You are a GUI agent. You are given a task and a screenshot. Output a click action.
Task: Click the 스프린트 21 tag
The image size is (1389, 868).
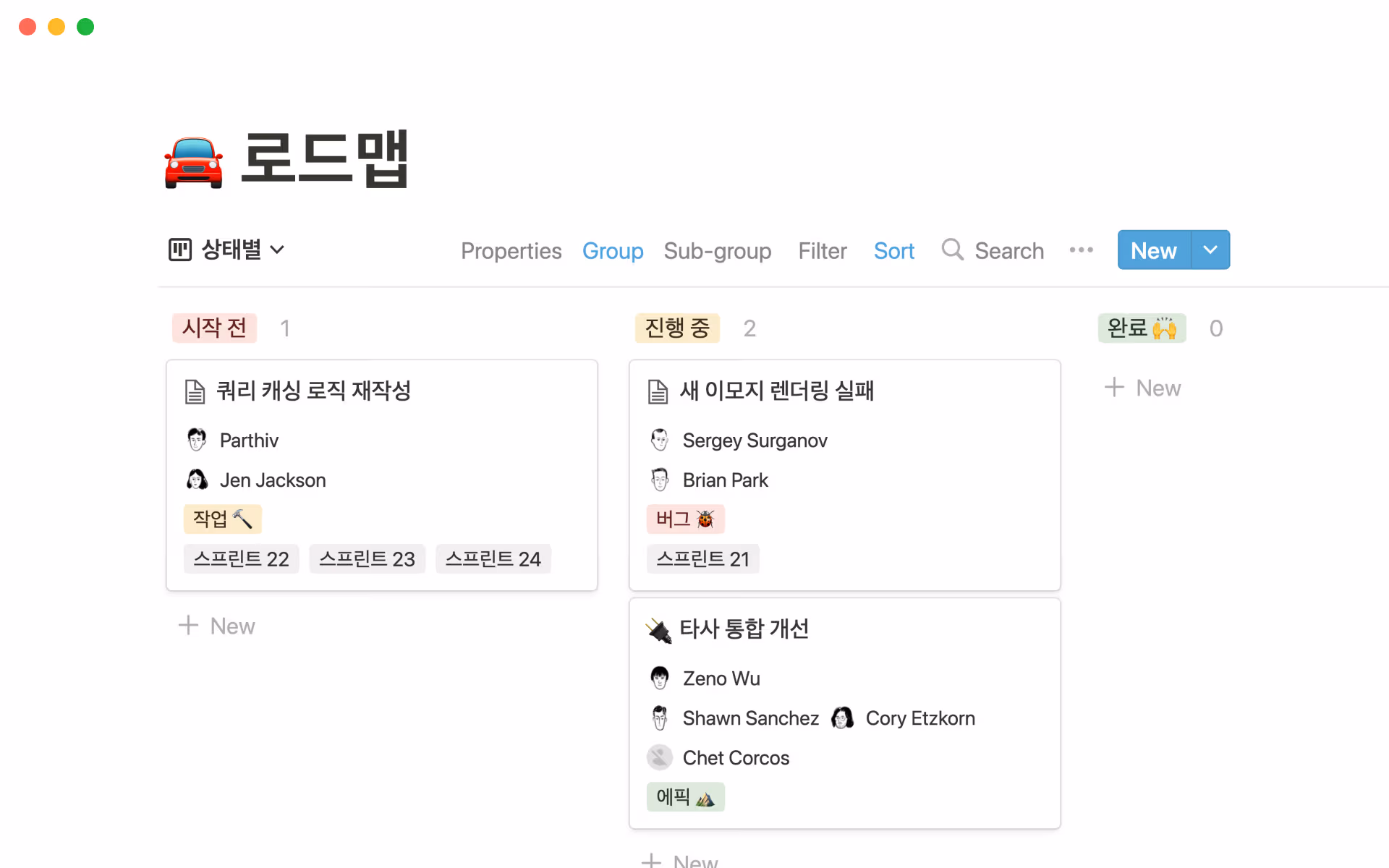(x=702, y=558)
